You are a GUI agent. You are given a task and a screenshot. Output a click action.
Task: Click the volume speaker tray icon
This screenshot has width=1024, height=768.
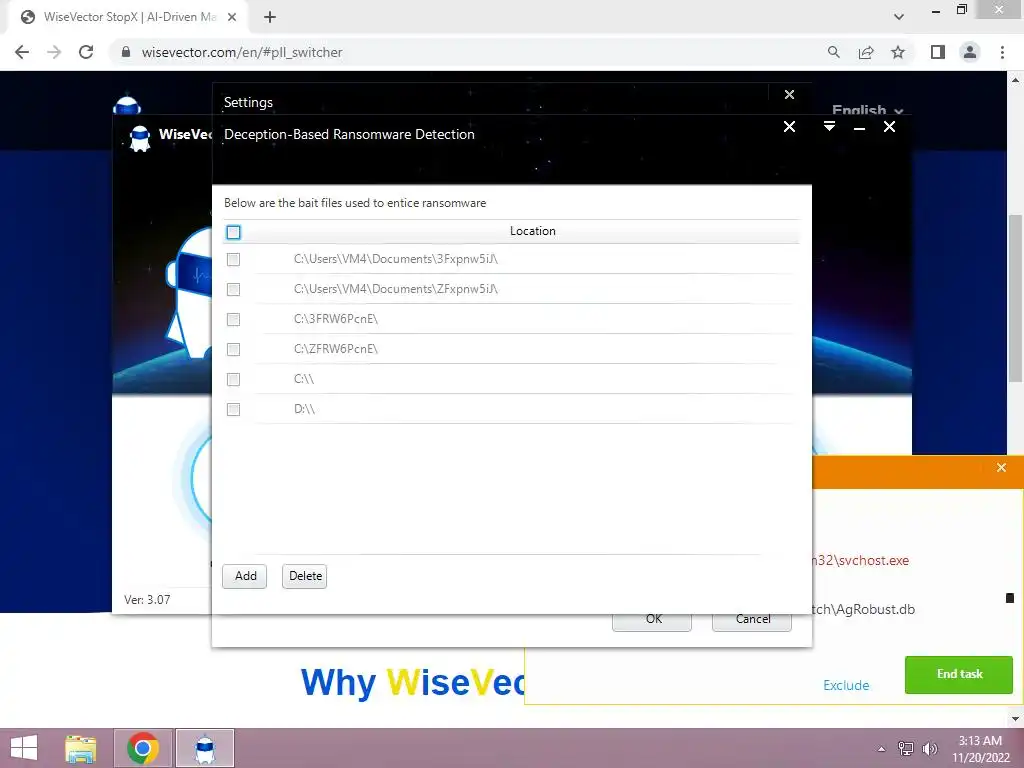tap(929, 749)
